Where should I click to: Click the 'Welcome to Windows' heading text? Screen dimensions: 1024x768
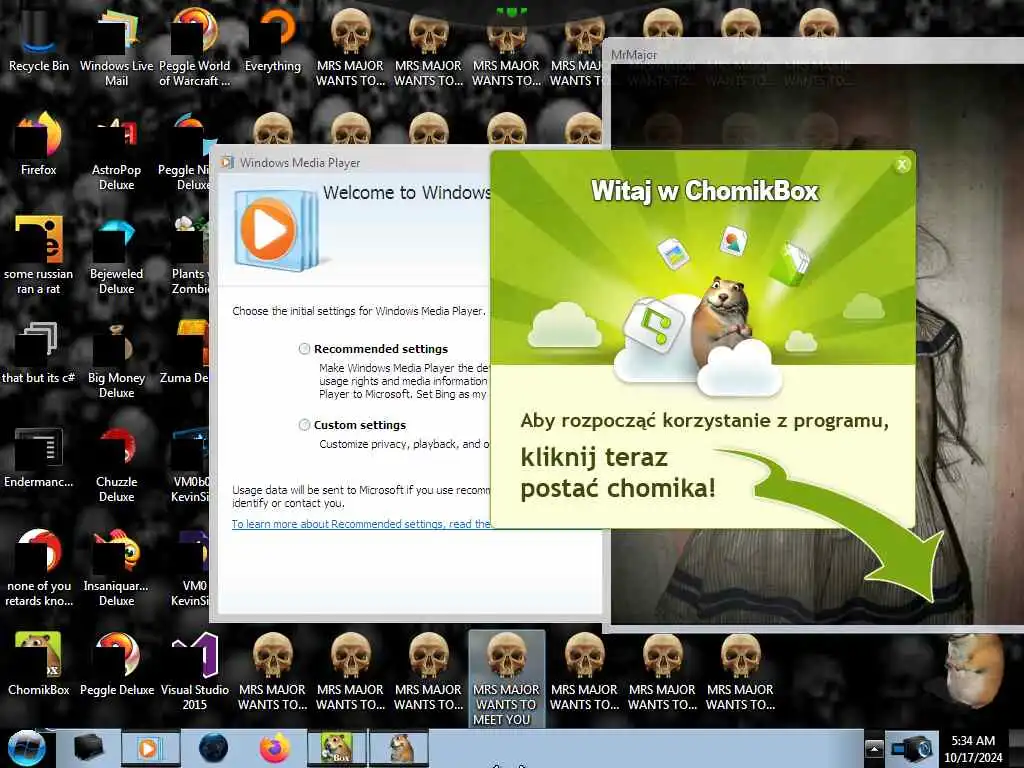click(x=406, y=193)
